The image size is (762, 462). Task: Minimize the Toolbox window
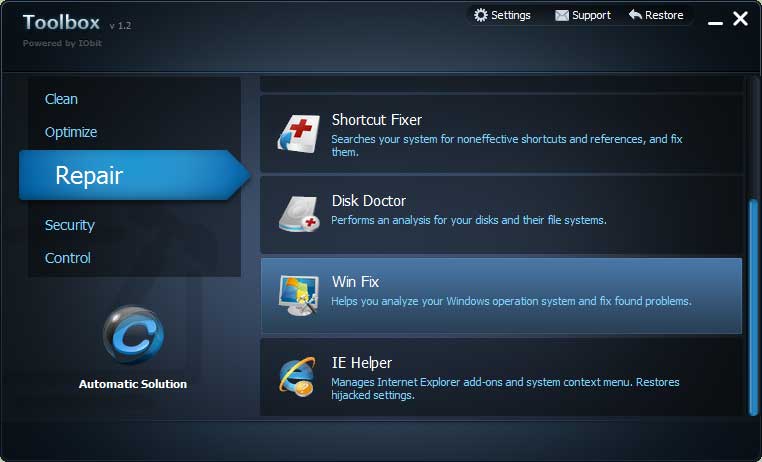coord(715,22)
